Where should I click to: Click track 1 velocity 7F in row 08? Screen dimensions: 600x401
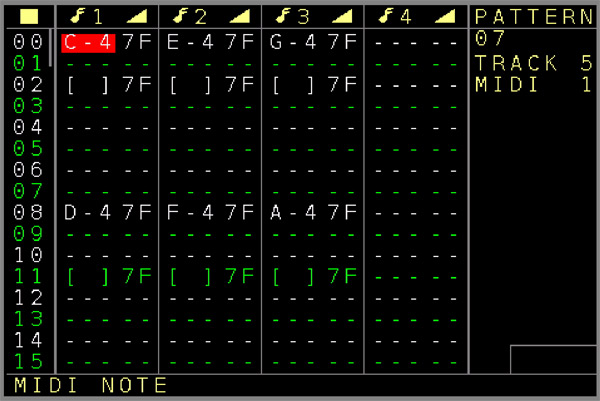137,212
